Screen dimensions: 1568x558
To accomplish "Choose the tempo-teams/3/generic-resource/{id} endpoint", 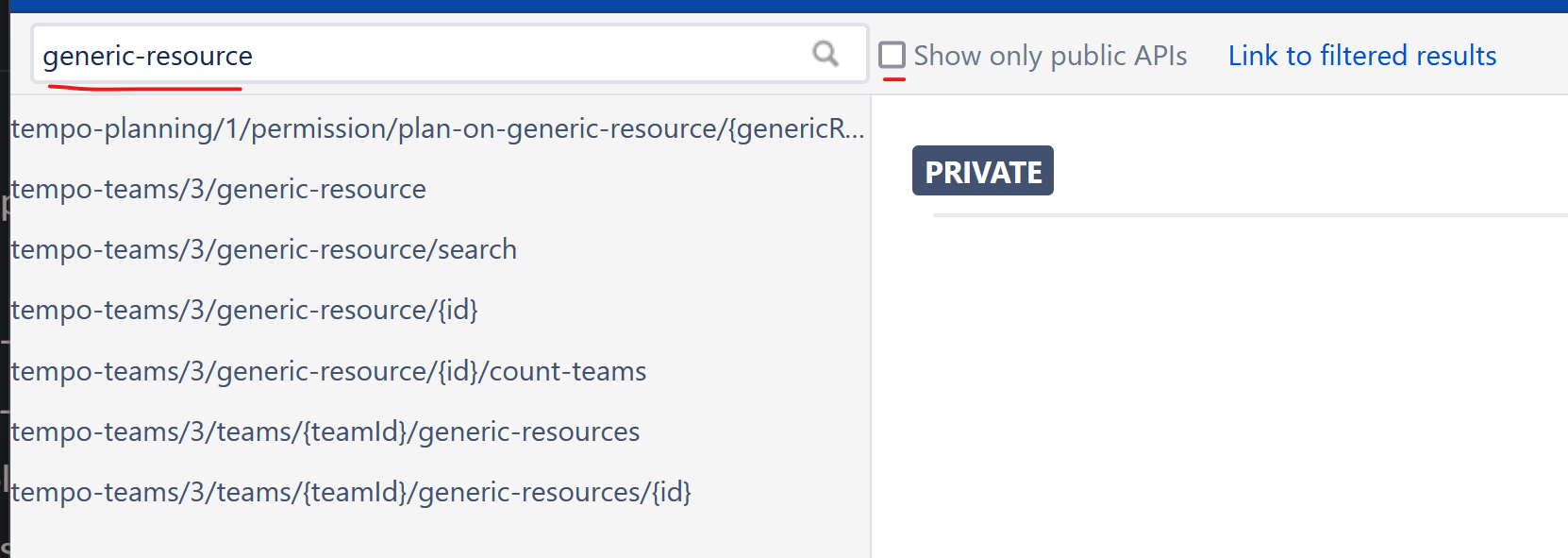I will [244, 310].
